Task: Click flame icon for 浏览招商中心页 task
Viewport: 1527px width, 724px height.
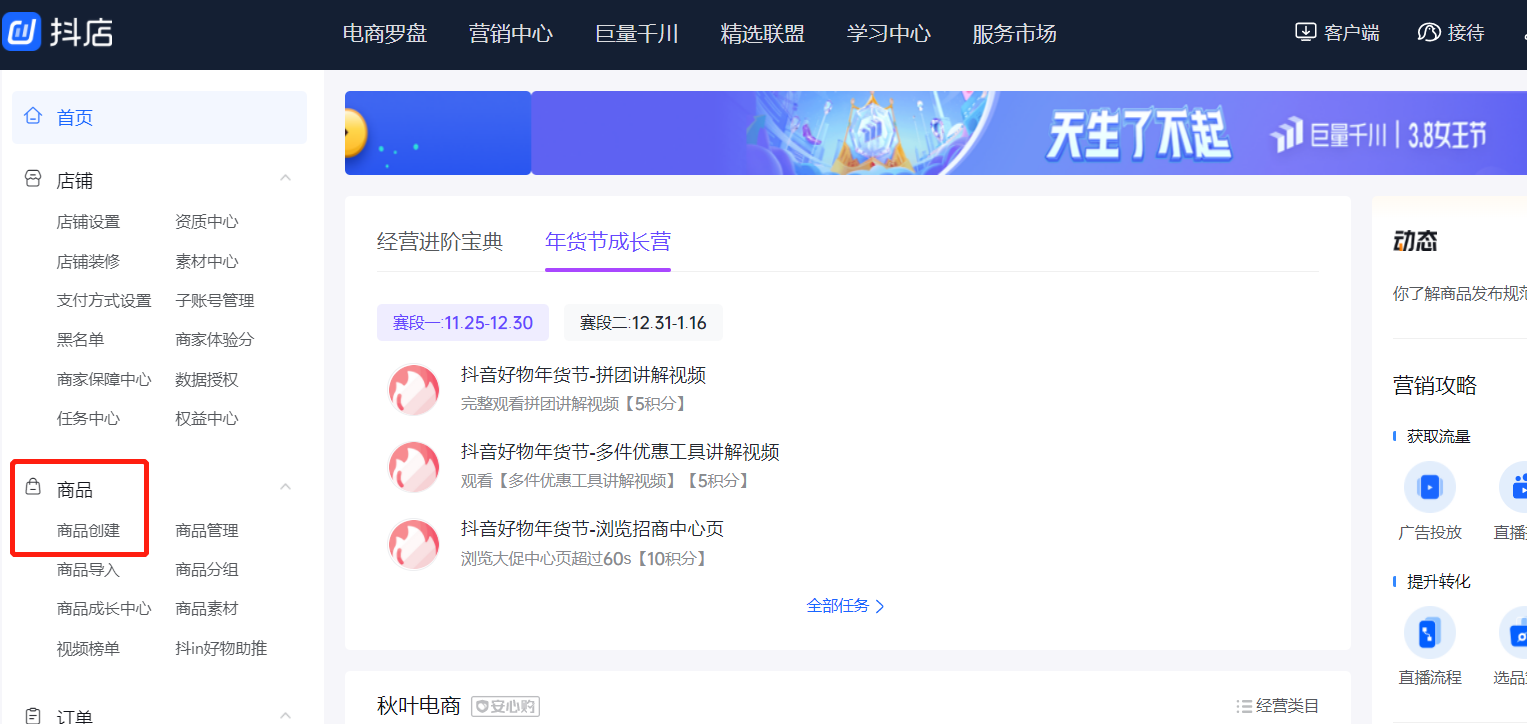Action: click(414, 544)
